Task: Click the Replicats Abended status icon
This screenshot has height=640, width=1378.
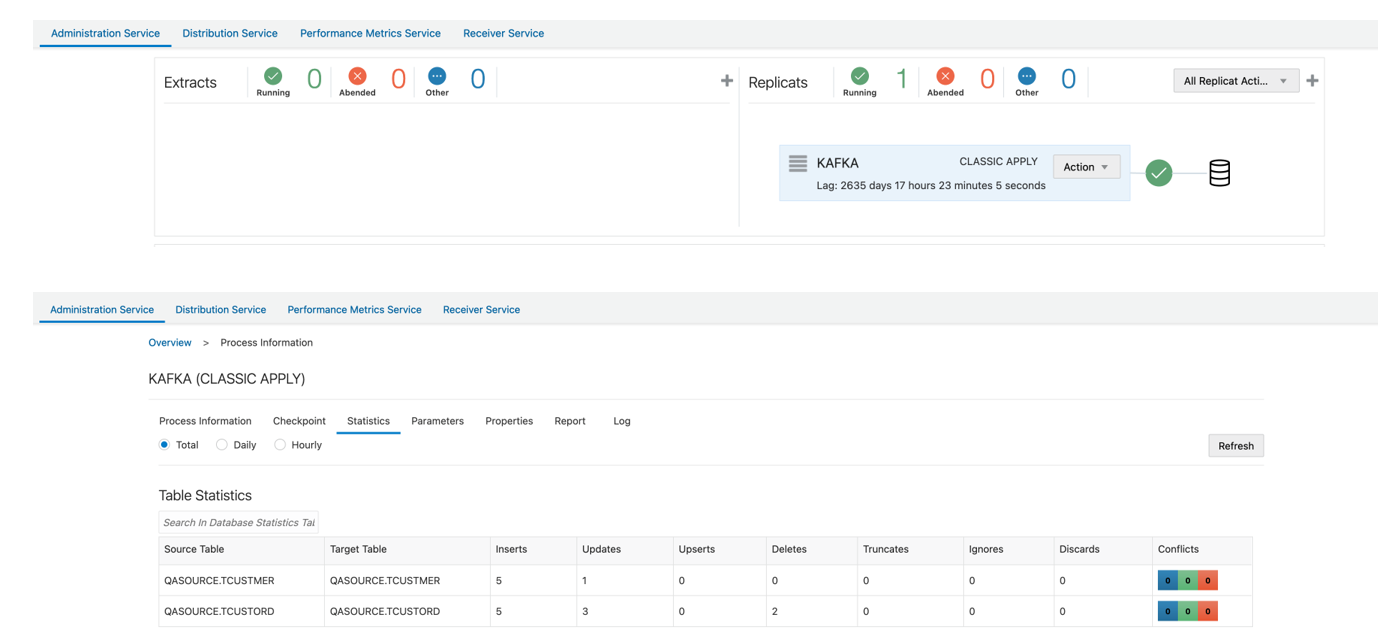Action: pyautogui.click(x=945, y=76)
